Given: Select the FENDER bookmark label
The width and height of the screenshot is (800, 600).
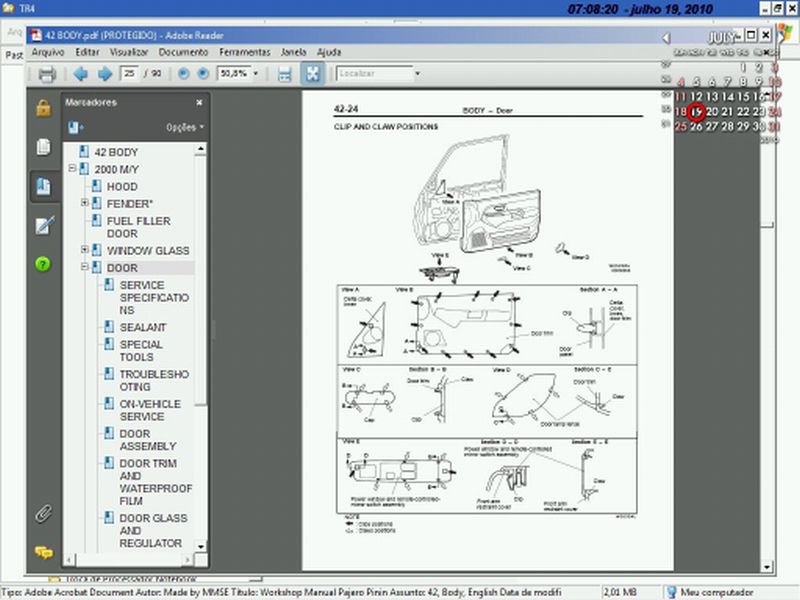Looking at the screenshot, I should (130, 204).
